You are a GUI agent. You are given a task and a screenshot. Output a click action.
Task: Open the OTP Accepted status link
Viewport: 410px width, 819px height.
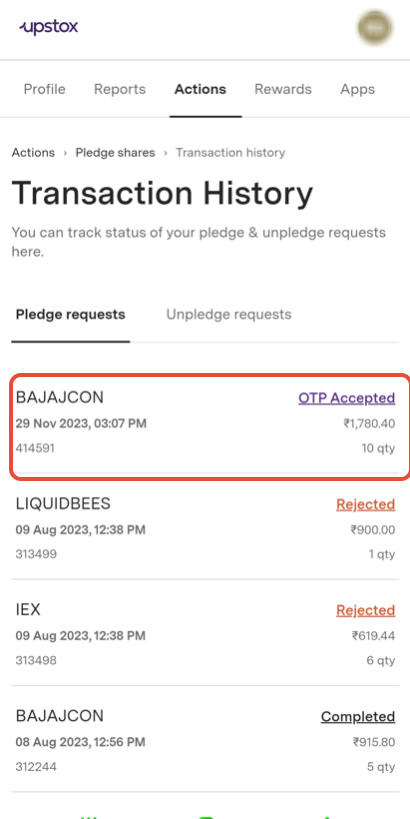pyautogui.click(x=346, y=399)
